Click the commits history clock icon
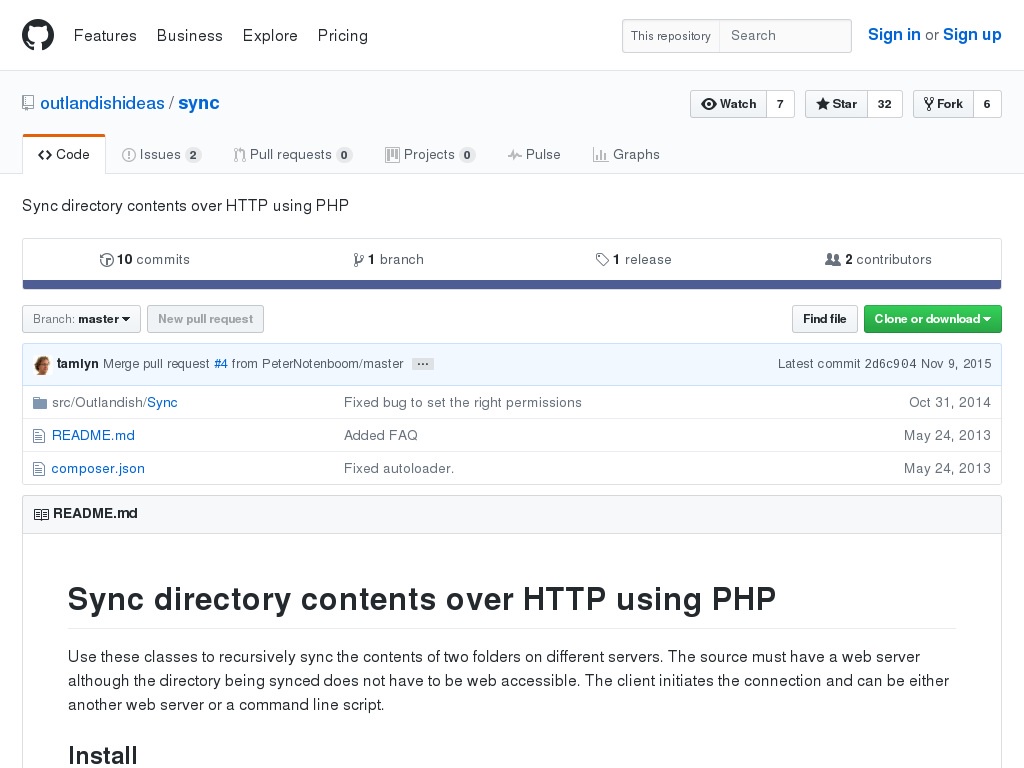Viewport: 1024px width, 768px height. click(x=106, y=260)
